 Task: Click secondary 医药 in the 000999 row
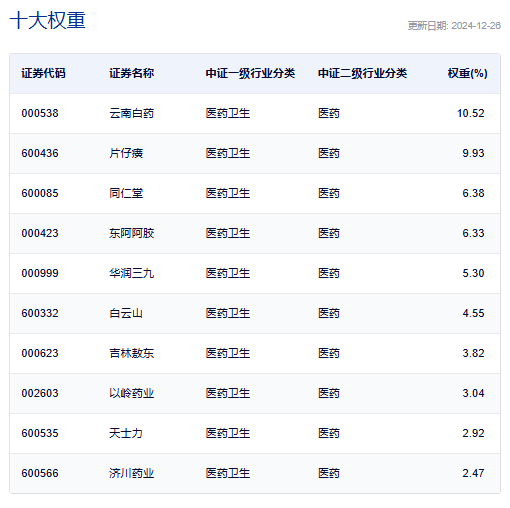[x=329, y=273]
